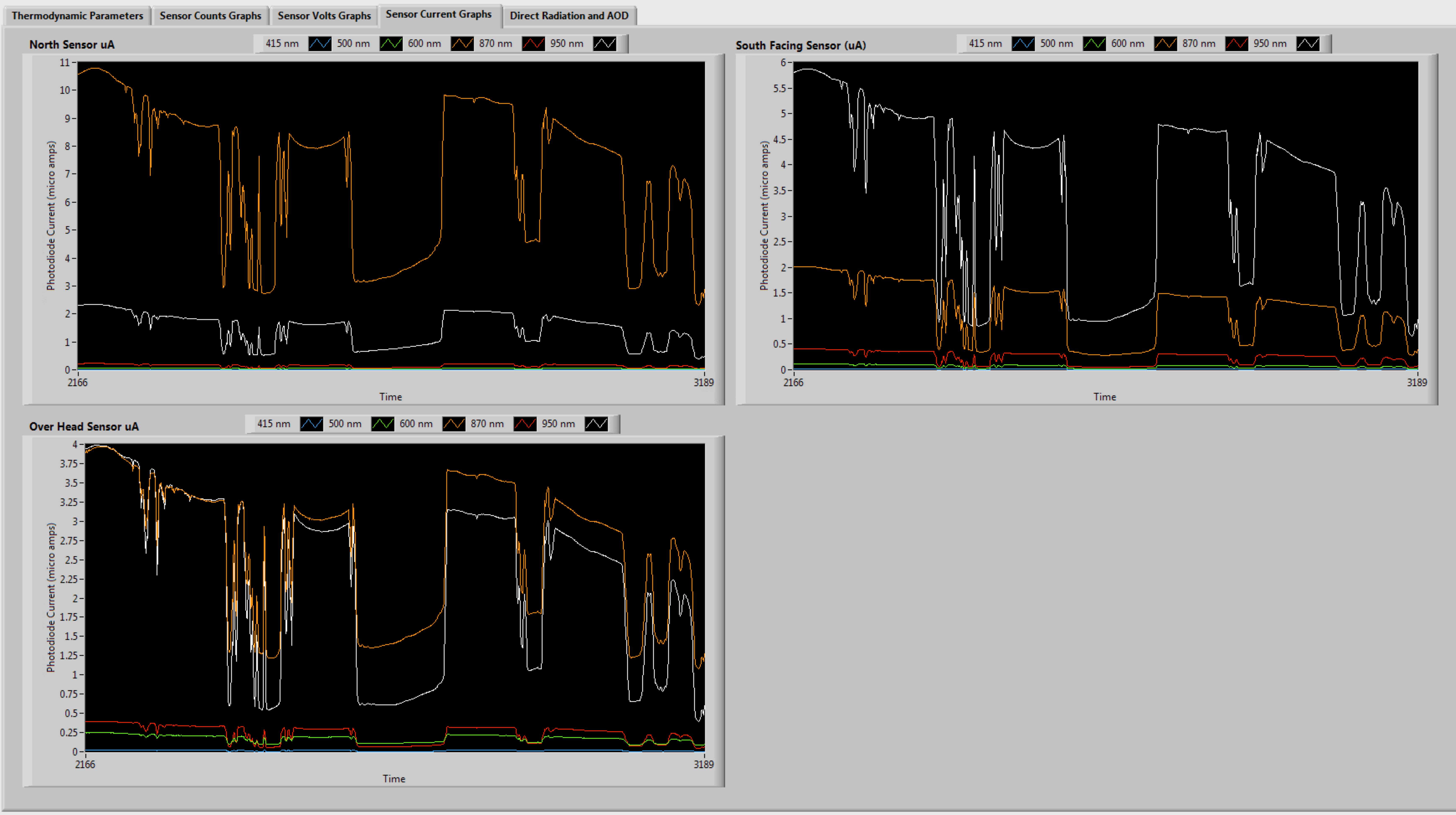1456x815 pixels.
Task: Click the white 950 nm plot icon in North Sensor legend
Action: (604, 44)
